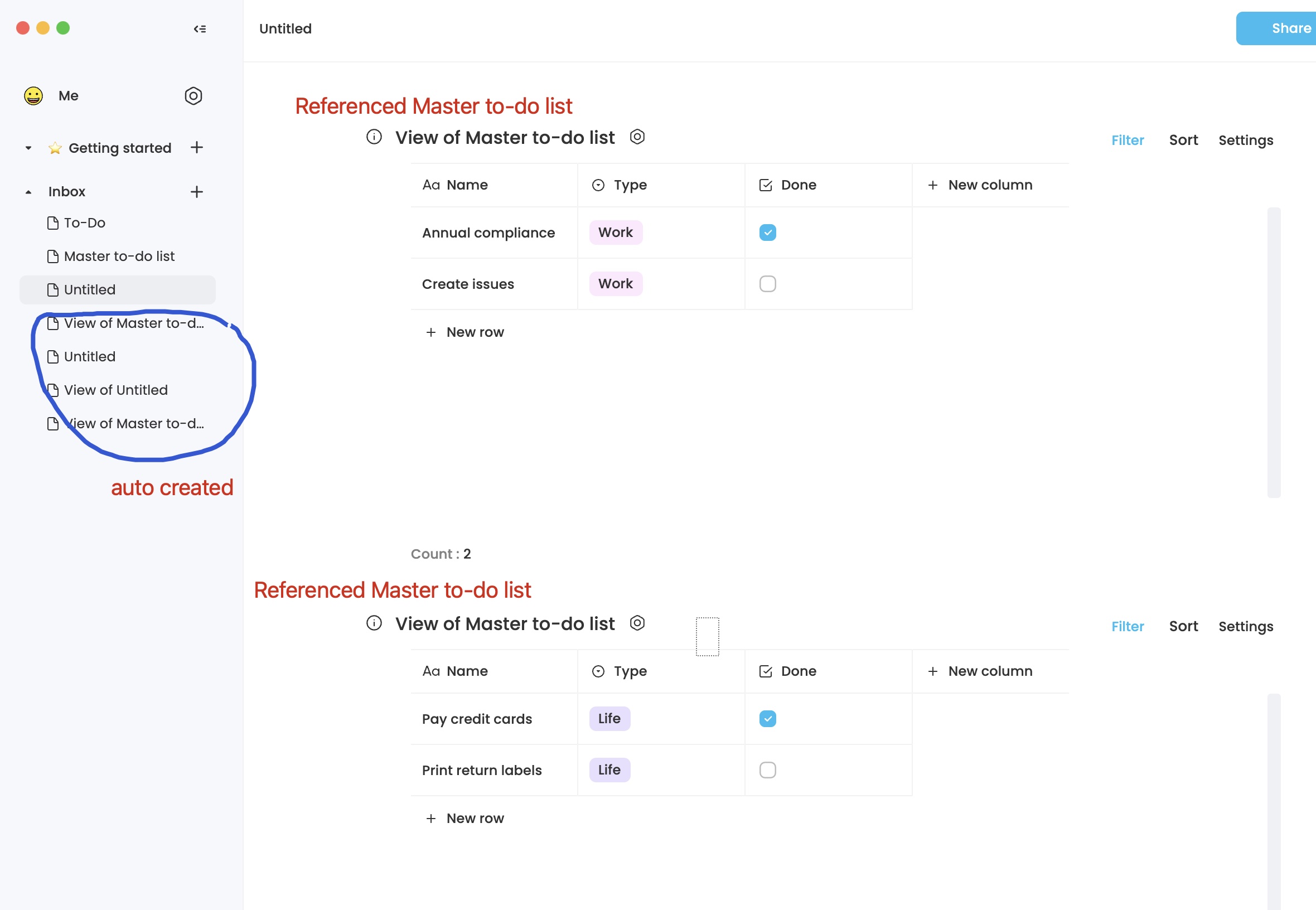Add a page with the plus beside Inbox
The height and width of the screenshot is (910, 1316).
pyautogui.click(x=197, y=192)
